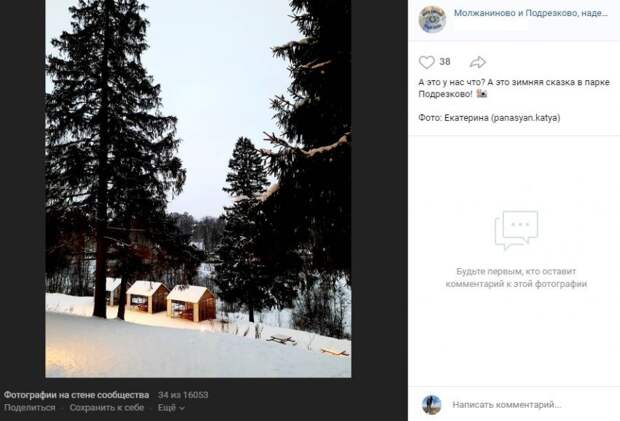Click Сохранить к себе link

[107, 408]
